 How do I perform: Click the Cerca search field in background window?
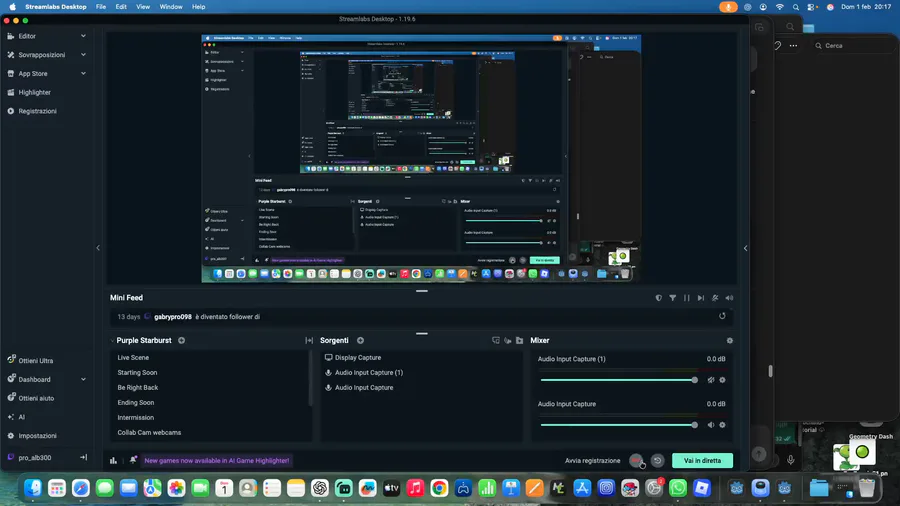tap(852, 45)
